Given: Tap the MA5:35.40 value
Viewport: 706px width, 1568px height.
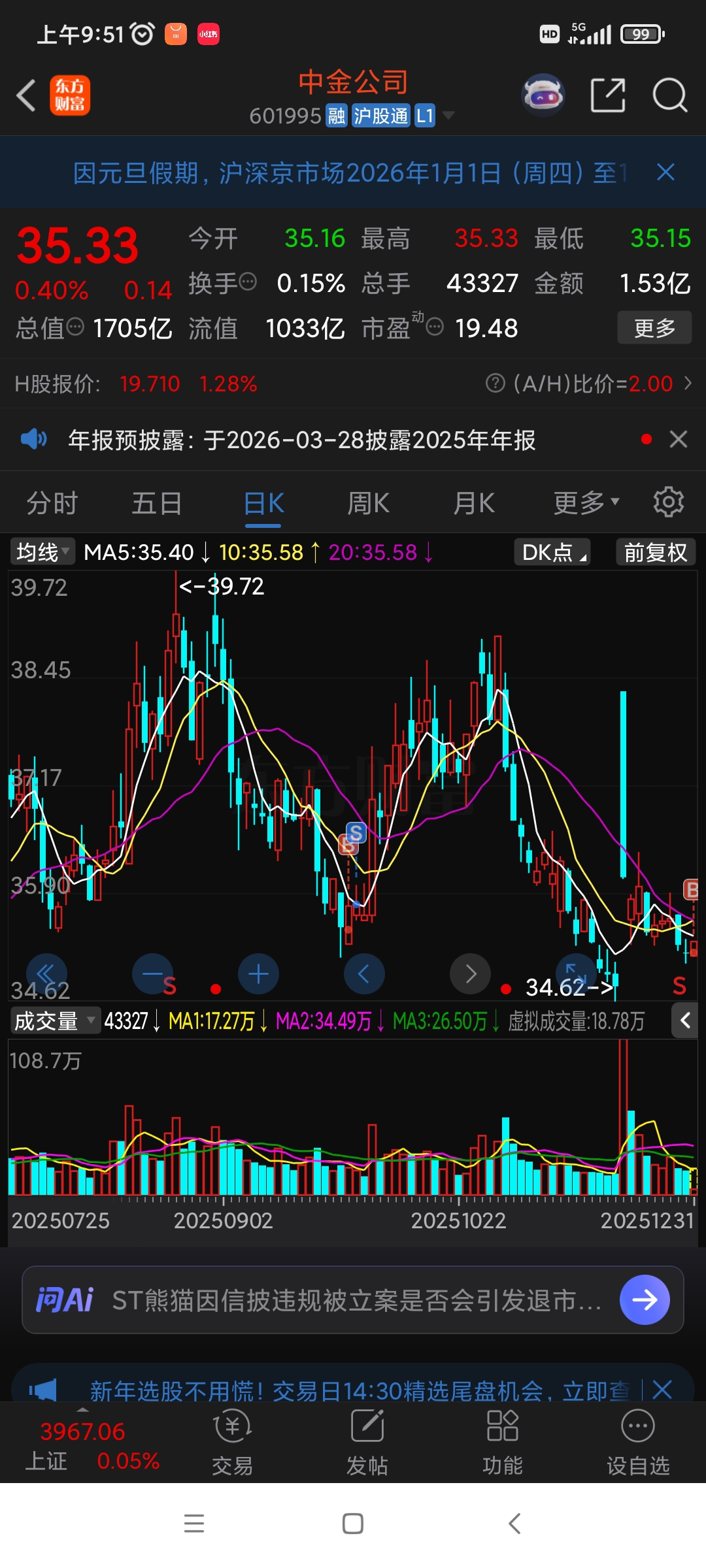Looking at the screenshot, I should click(x=139, y=553).
